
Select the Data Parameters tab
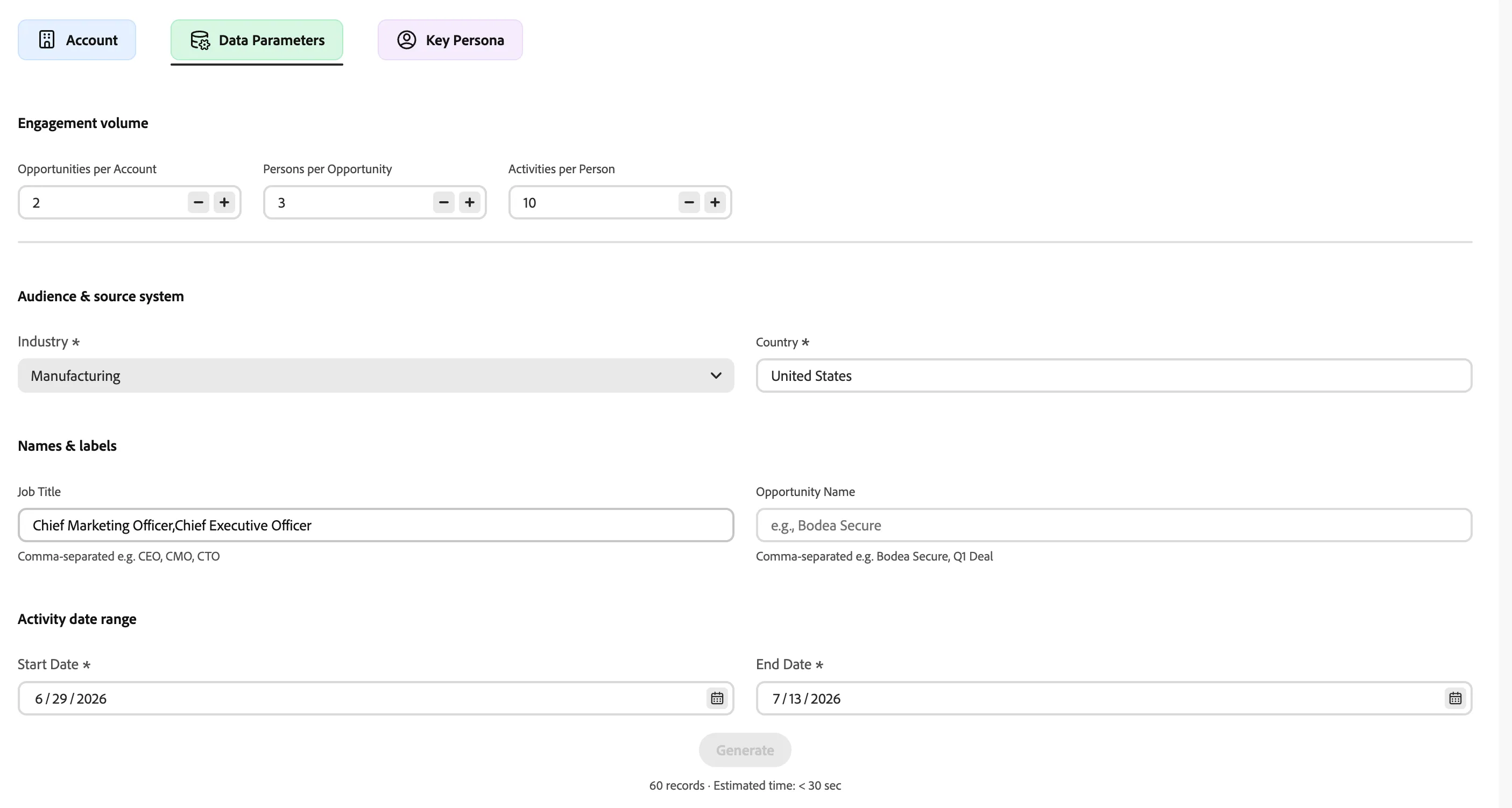click(x=257, y=40)
